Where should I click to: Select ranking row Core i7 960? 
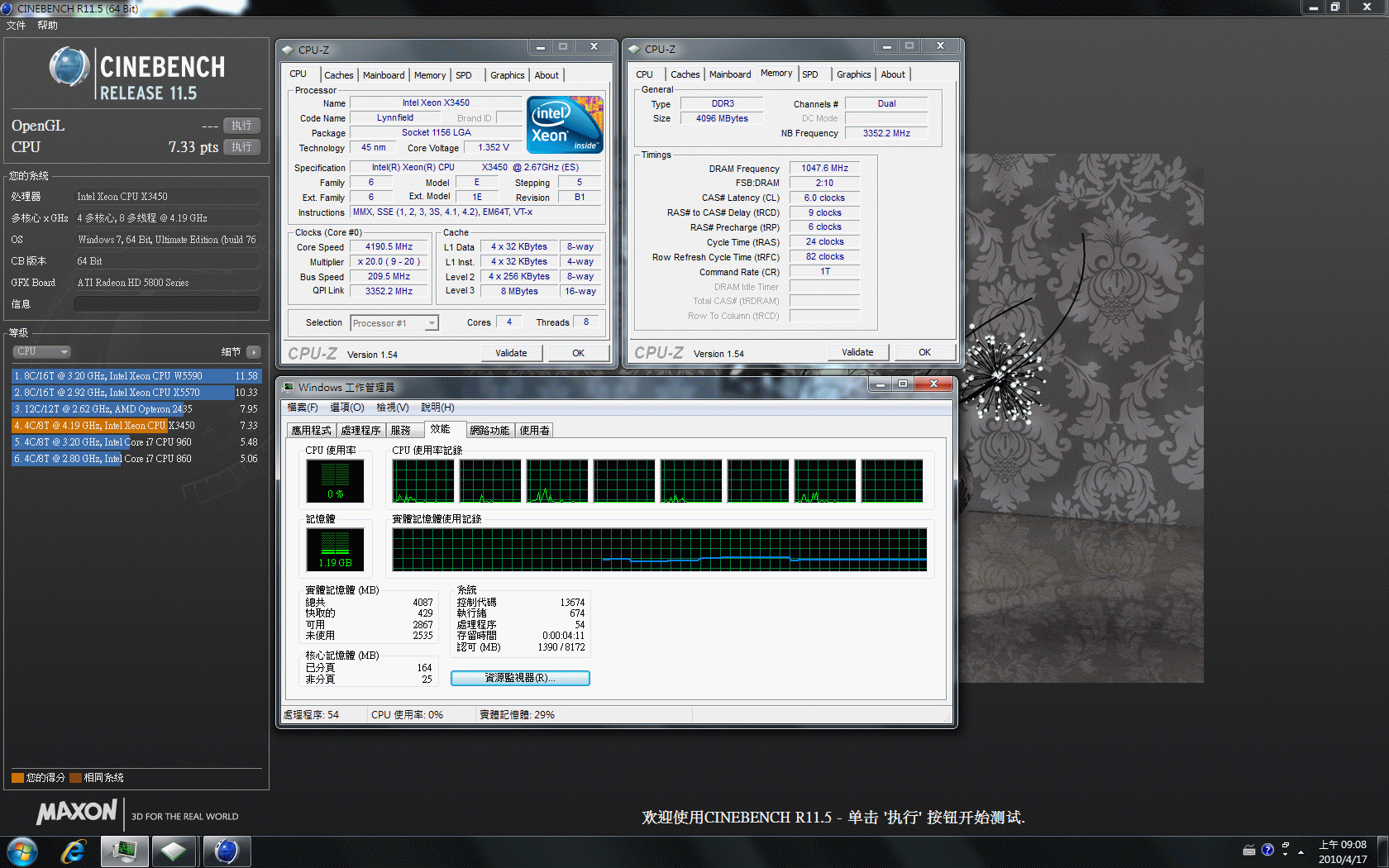pyautogui.click(x=136, y=442)
